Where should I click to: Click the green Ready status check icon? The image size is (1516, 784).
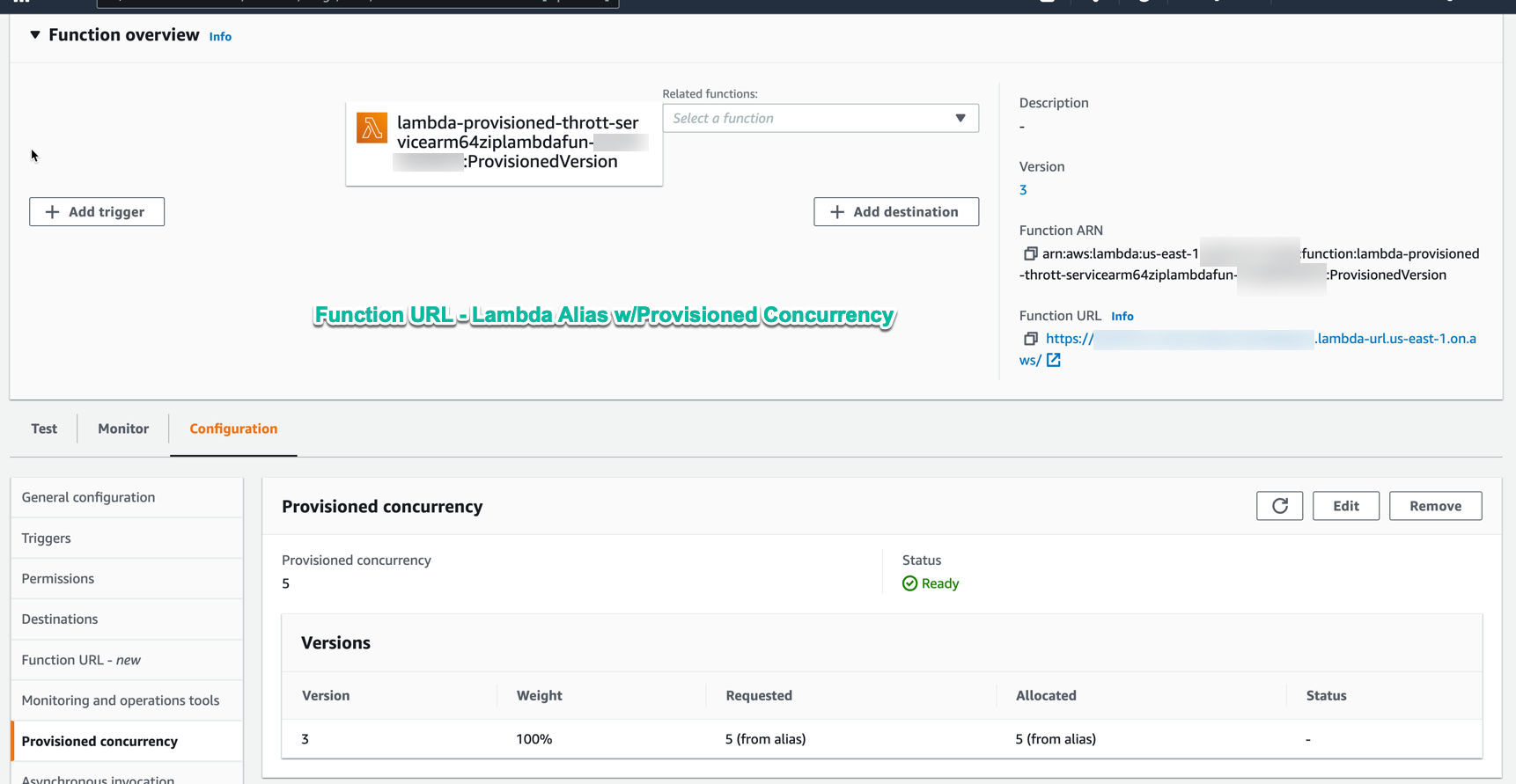pos(909,583)
